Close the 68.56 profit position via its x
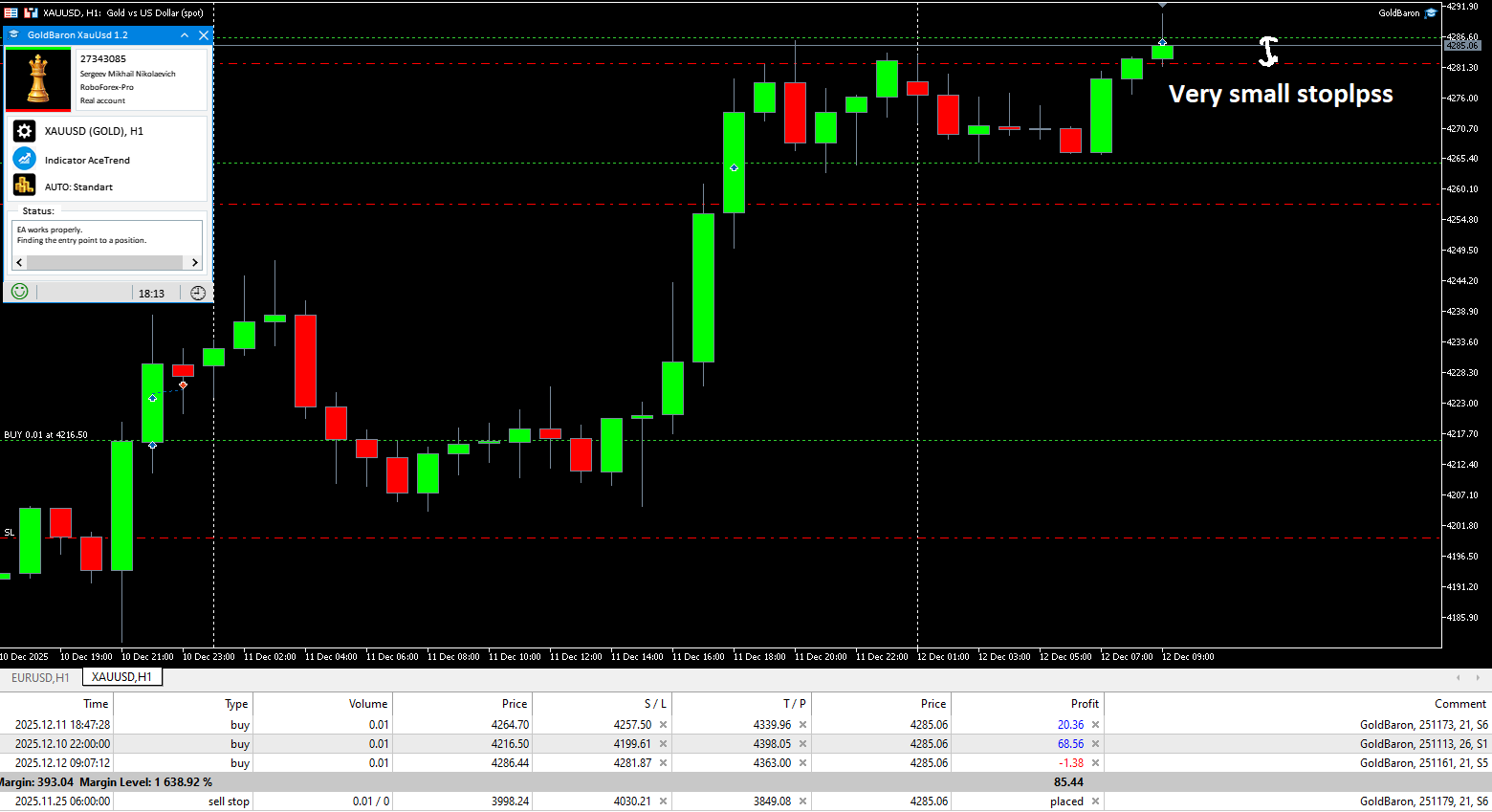 pos(1095,744)
